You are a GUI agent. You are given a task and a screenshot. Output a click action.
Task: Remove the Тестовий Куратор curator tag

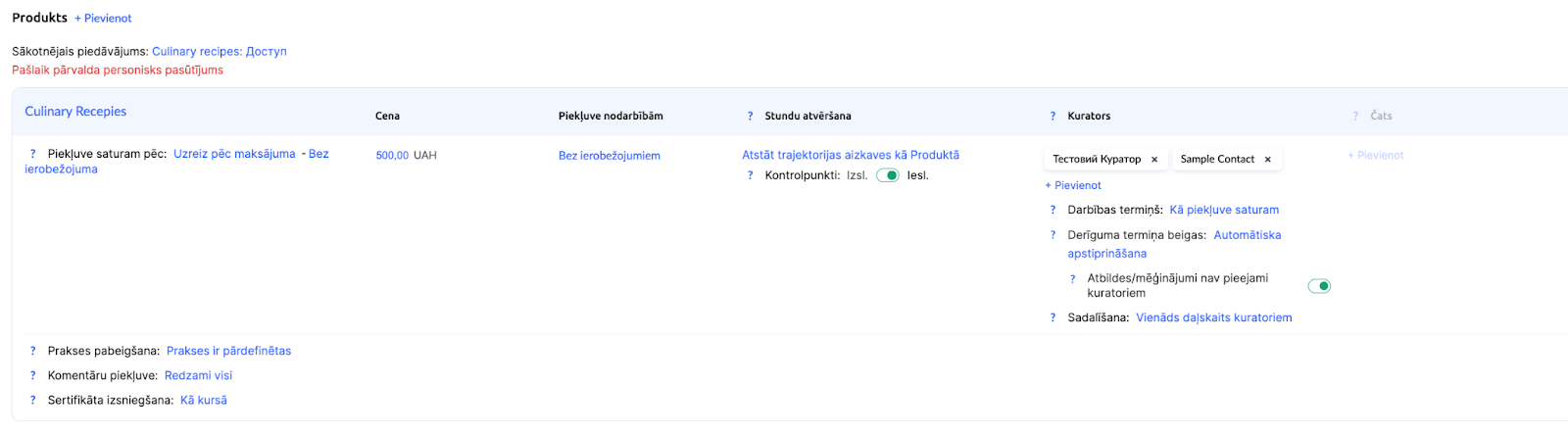click(x=1154, y=160)
